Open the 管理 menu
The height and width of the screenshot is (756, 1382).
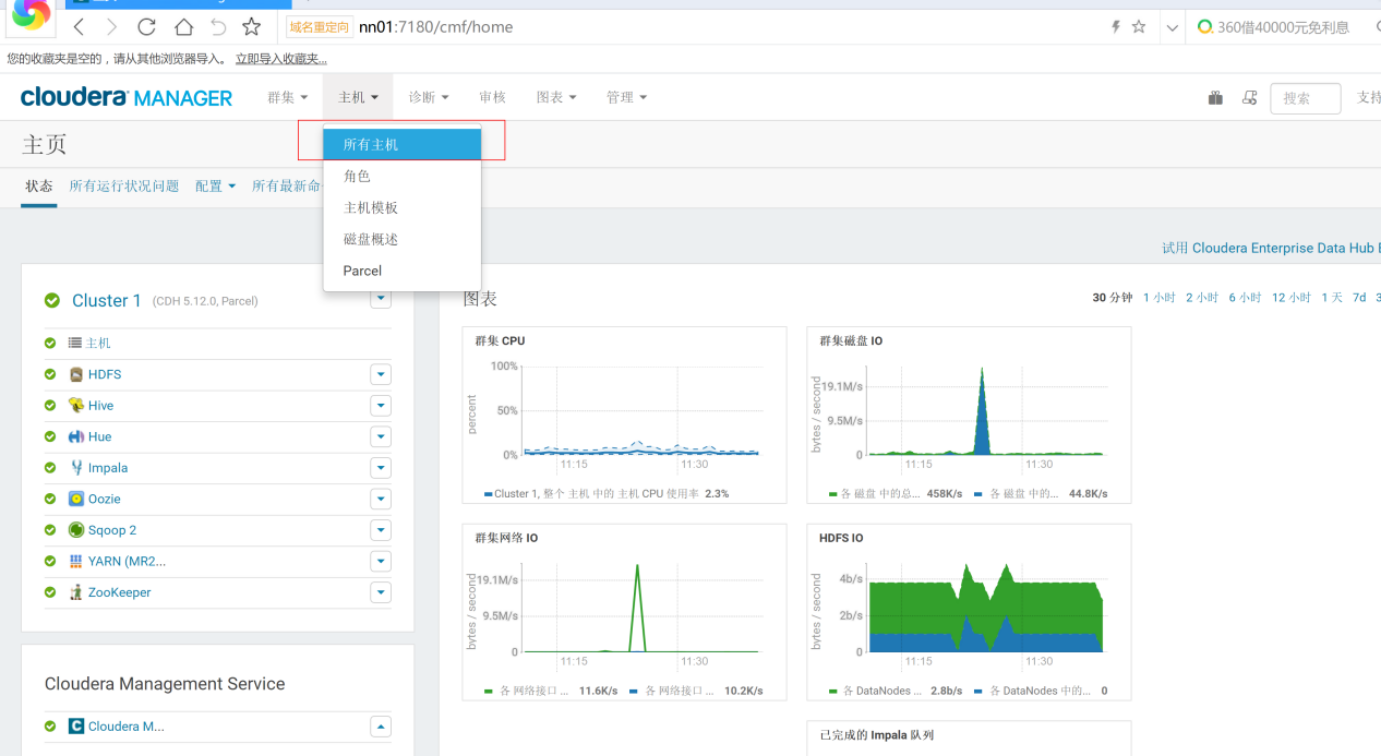(626, 97)
